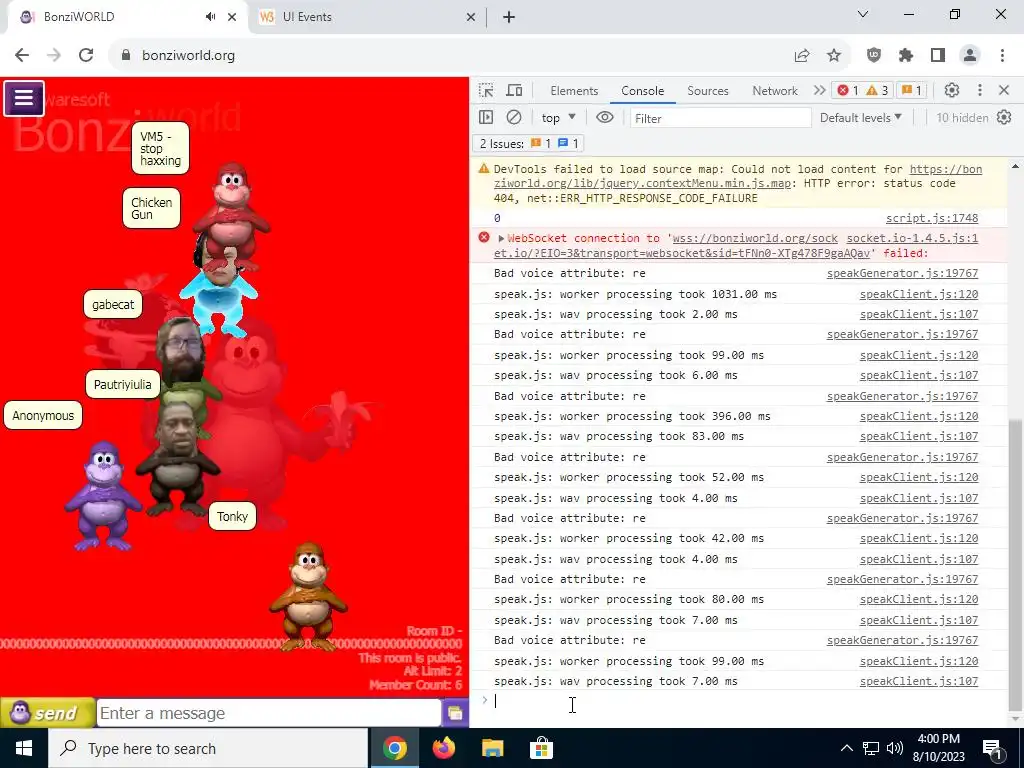The width and height of the screenshot is (1024, 768).
Task: Expand the WebSocket connection error entry
Action: (501, 238)
